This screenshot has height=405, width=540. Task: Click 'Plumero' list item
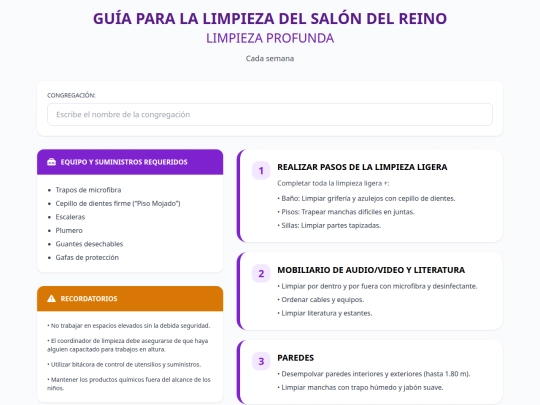tap(69, 230)
